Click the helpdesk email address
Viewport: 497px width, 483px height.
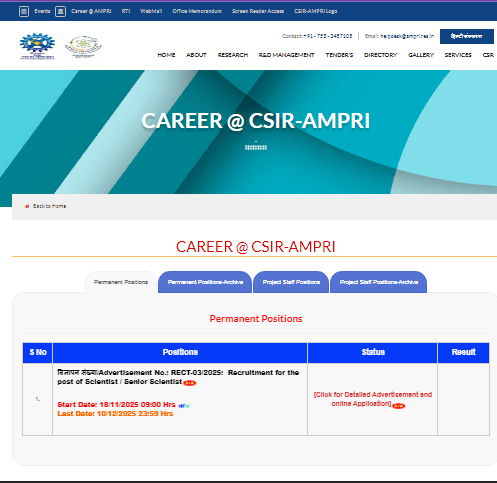point(407,36)
